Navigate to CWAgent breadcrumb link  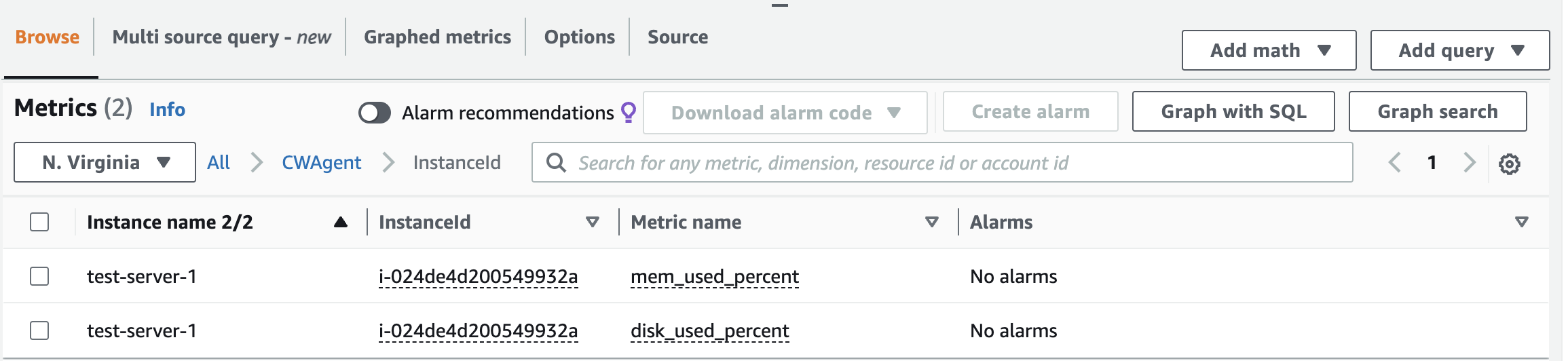321,163
